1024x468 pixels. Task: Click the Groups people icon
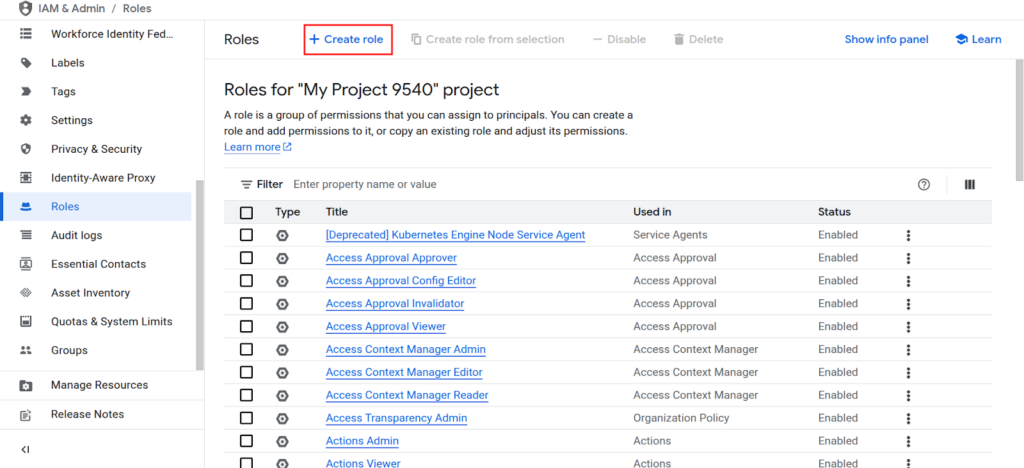tap(25, 350)
